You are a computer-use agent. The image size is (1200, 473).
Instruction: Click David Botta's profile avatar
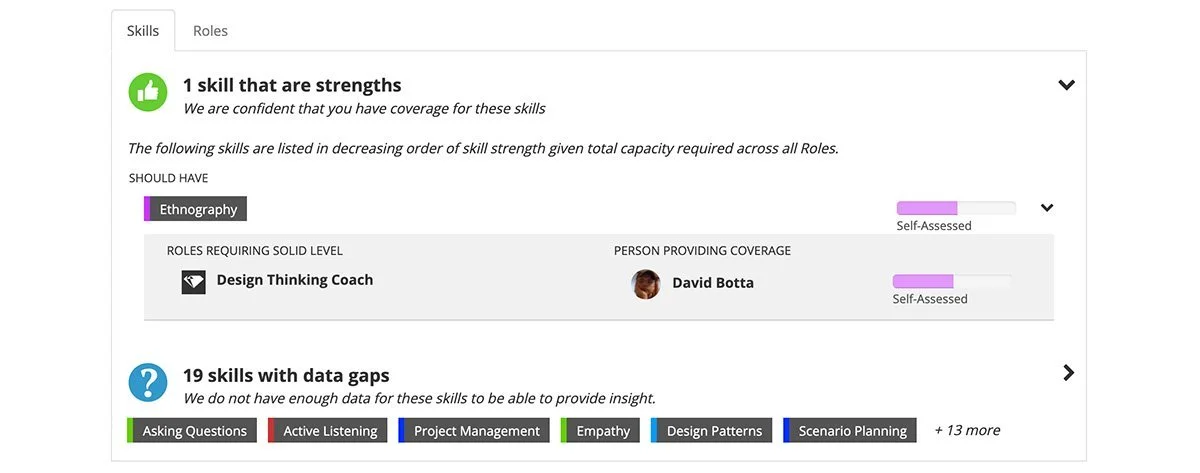[646, 283]
